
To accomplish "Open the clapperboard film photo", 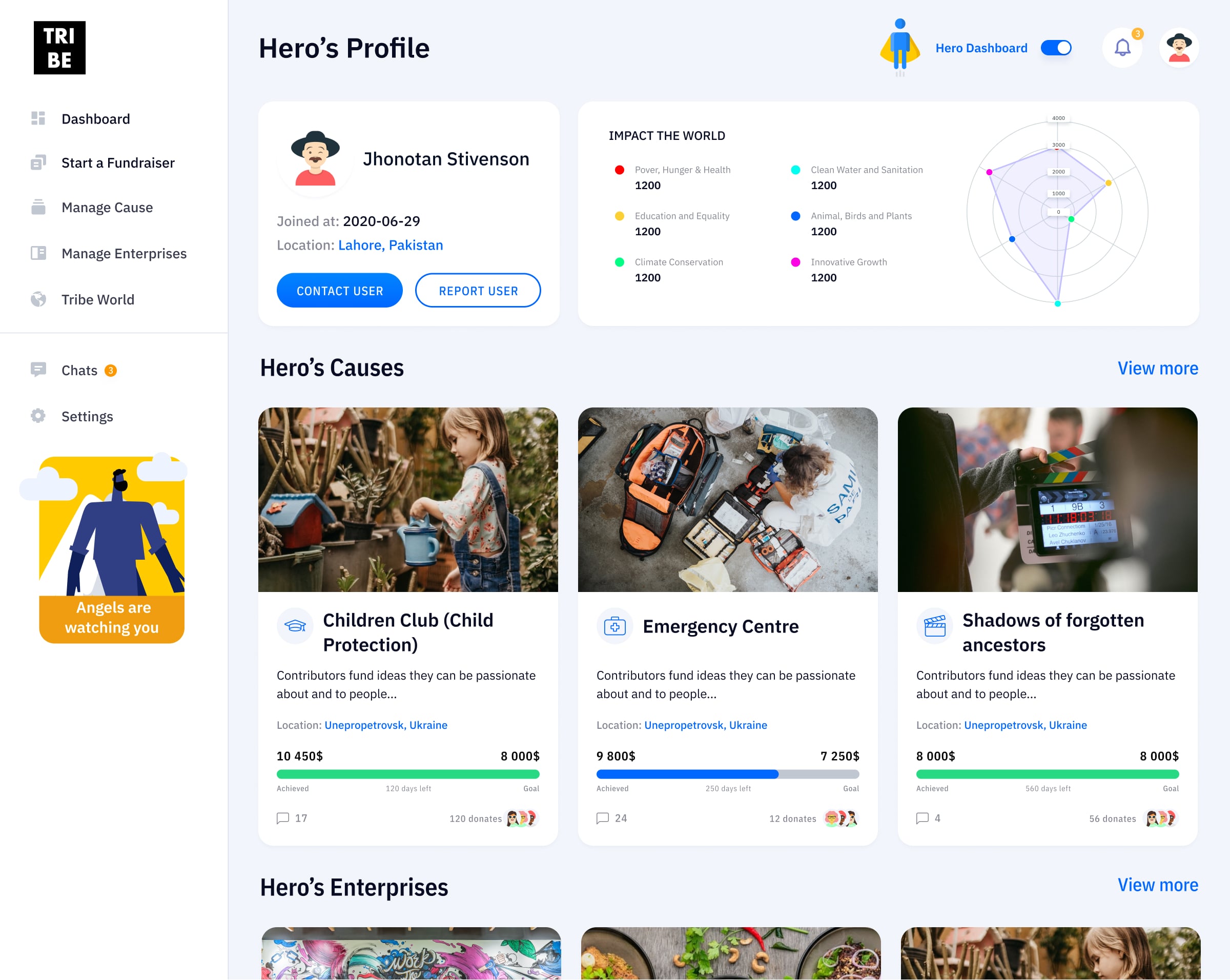I will tap(1048, 499).
